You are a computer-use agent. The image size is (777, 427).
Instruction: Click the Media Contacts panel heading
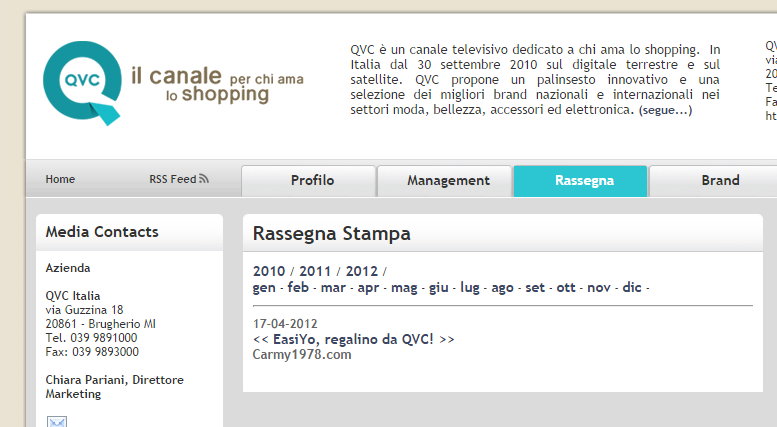click(102, 232)
